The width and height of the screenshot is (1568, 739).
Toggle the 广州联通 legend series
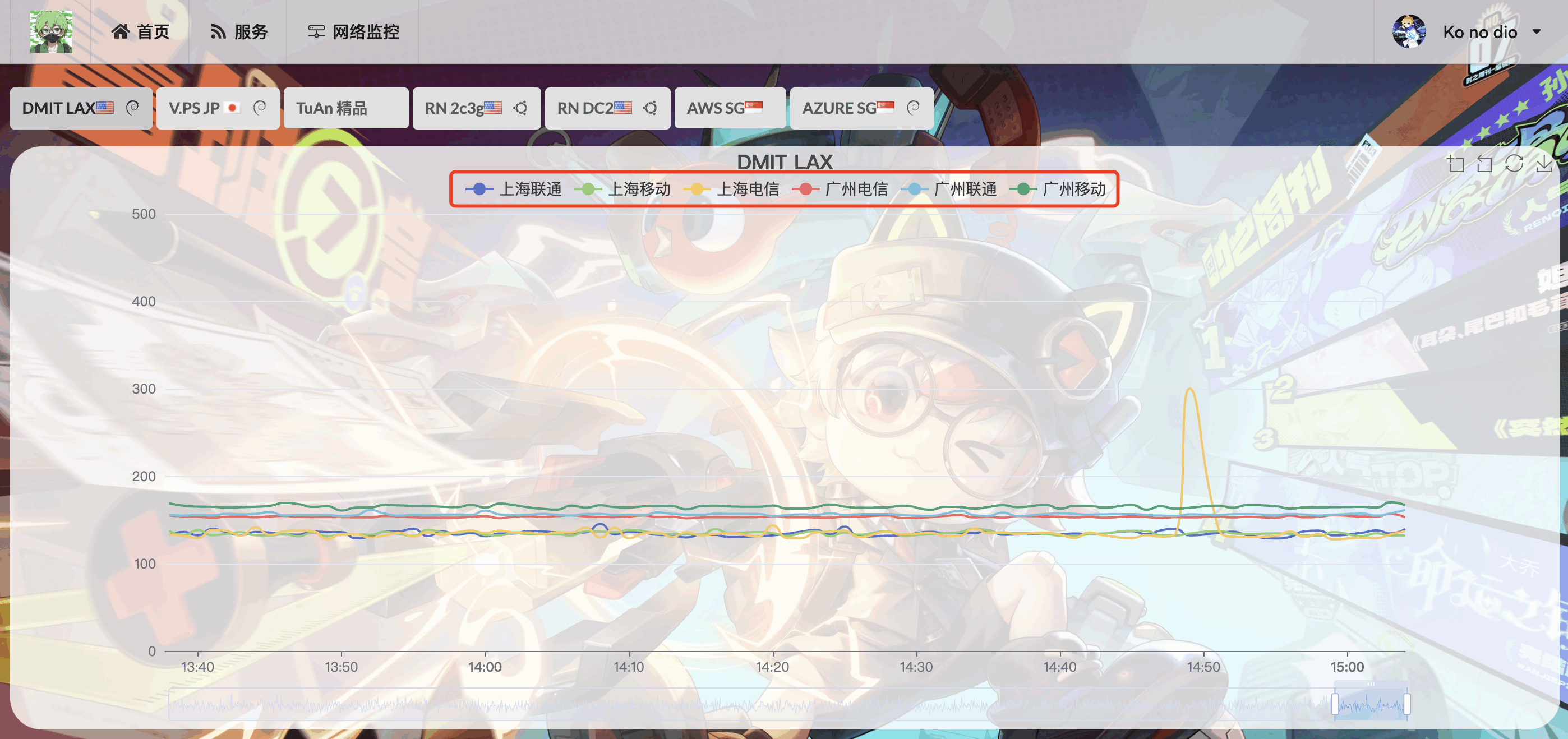pyautogui.click(x=949, y=190)
